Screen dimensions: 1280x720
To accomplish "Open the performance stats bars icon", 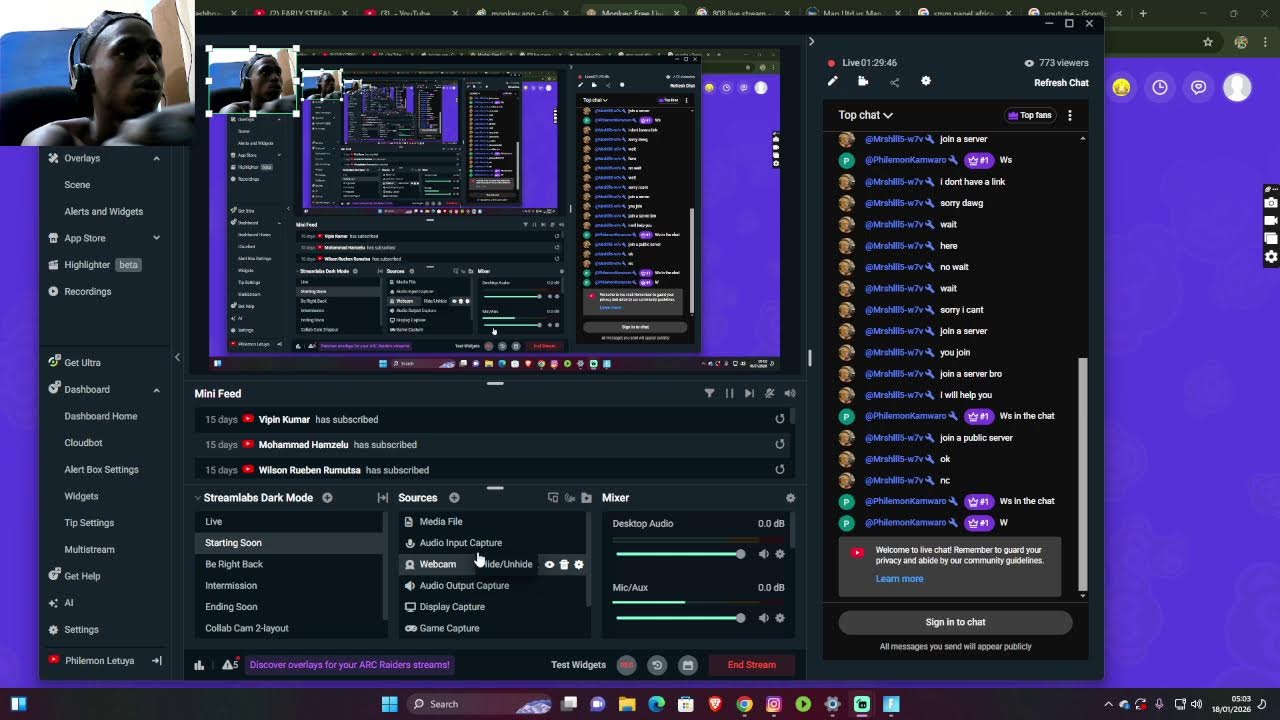I will [199, 665].
